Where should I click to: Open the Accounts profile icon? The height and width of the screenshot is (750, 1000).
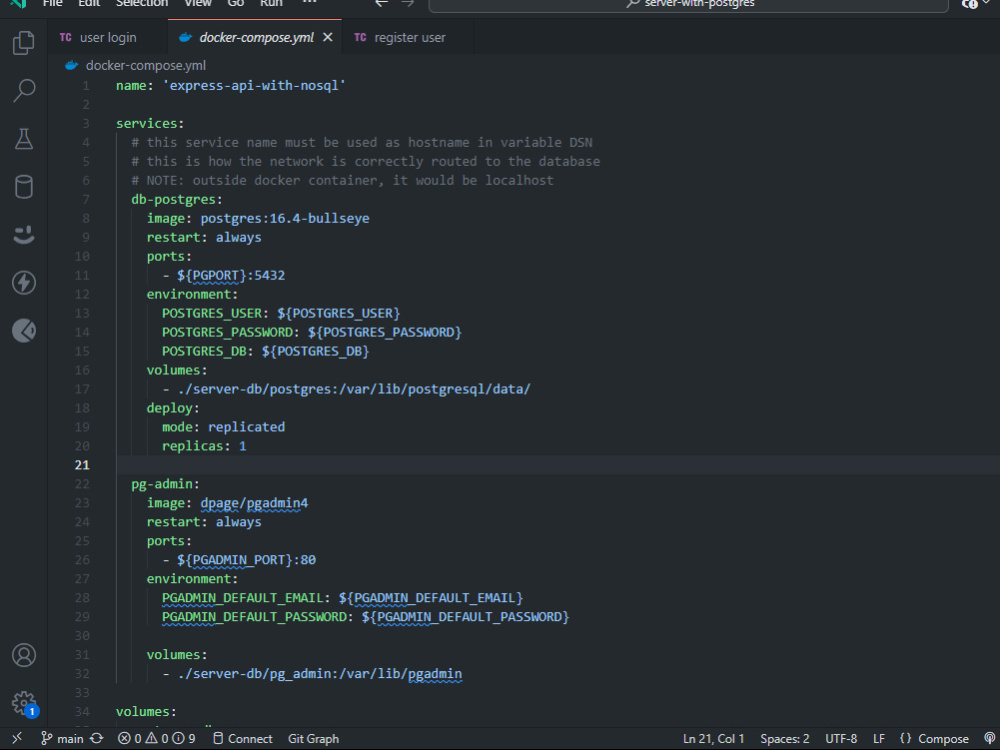(x=24, y=655)
